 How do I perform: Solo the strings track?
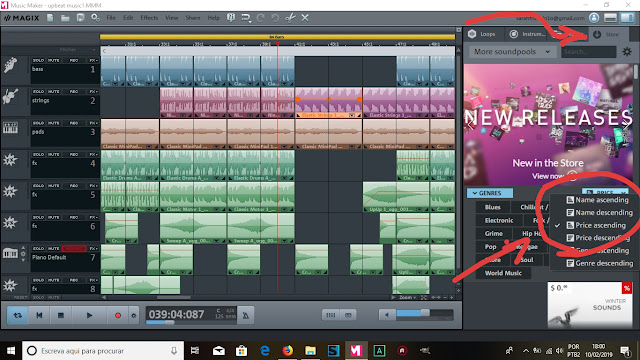pos(38,92)
